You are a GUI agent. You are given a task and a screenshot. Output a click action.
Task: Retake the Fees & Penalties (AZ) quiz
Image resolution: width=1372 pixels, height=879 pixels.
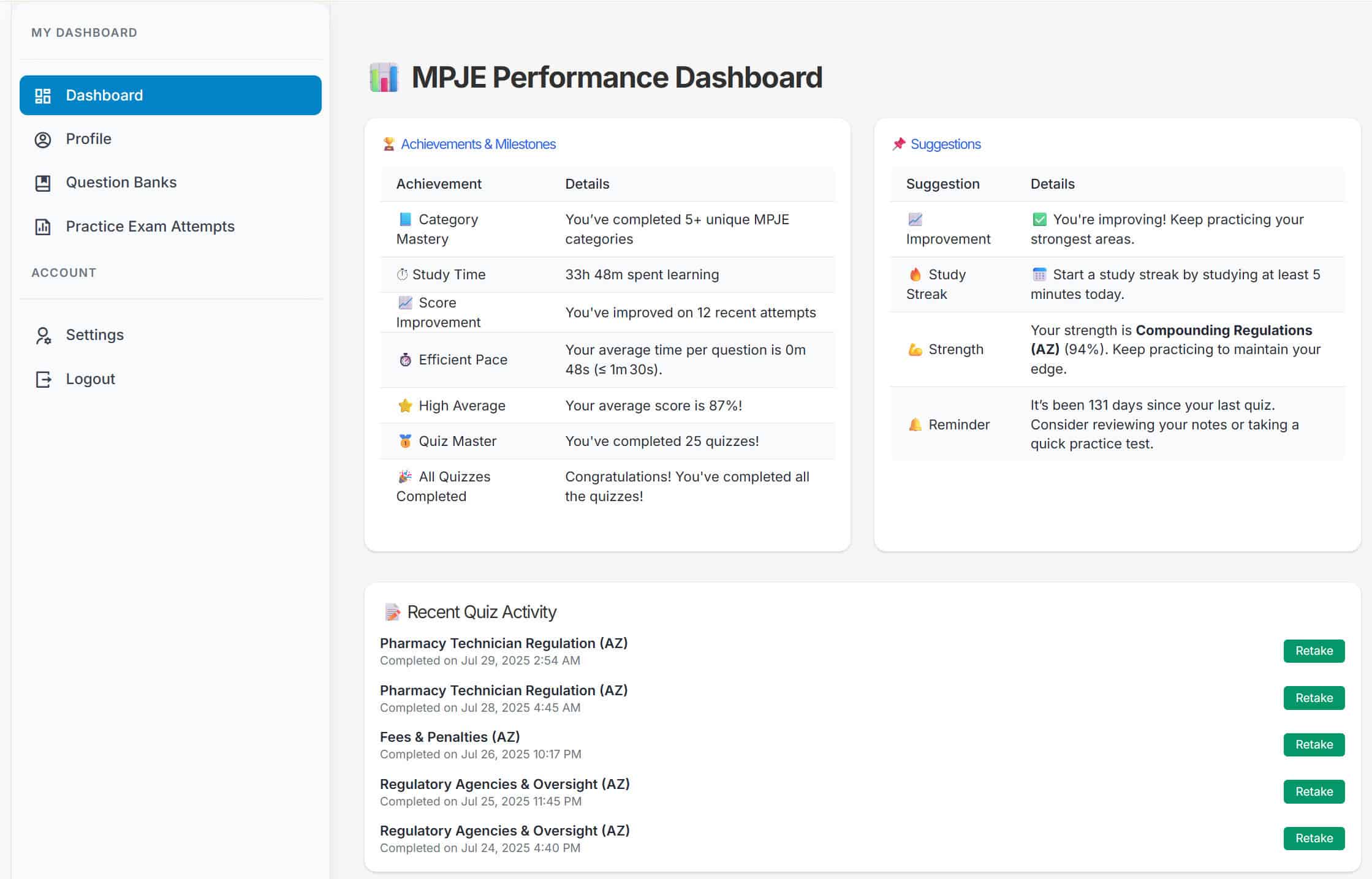click(x=1313, y=745)
